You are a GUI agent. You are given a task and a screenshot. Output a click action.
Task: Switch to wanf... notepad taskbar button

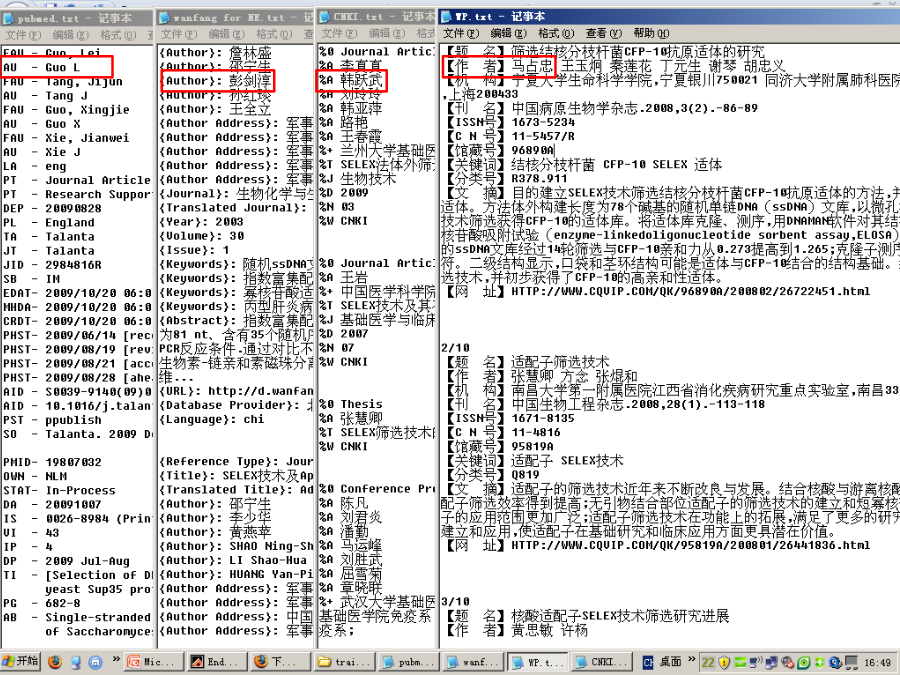[474, 662]
